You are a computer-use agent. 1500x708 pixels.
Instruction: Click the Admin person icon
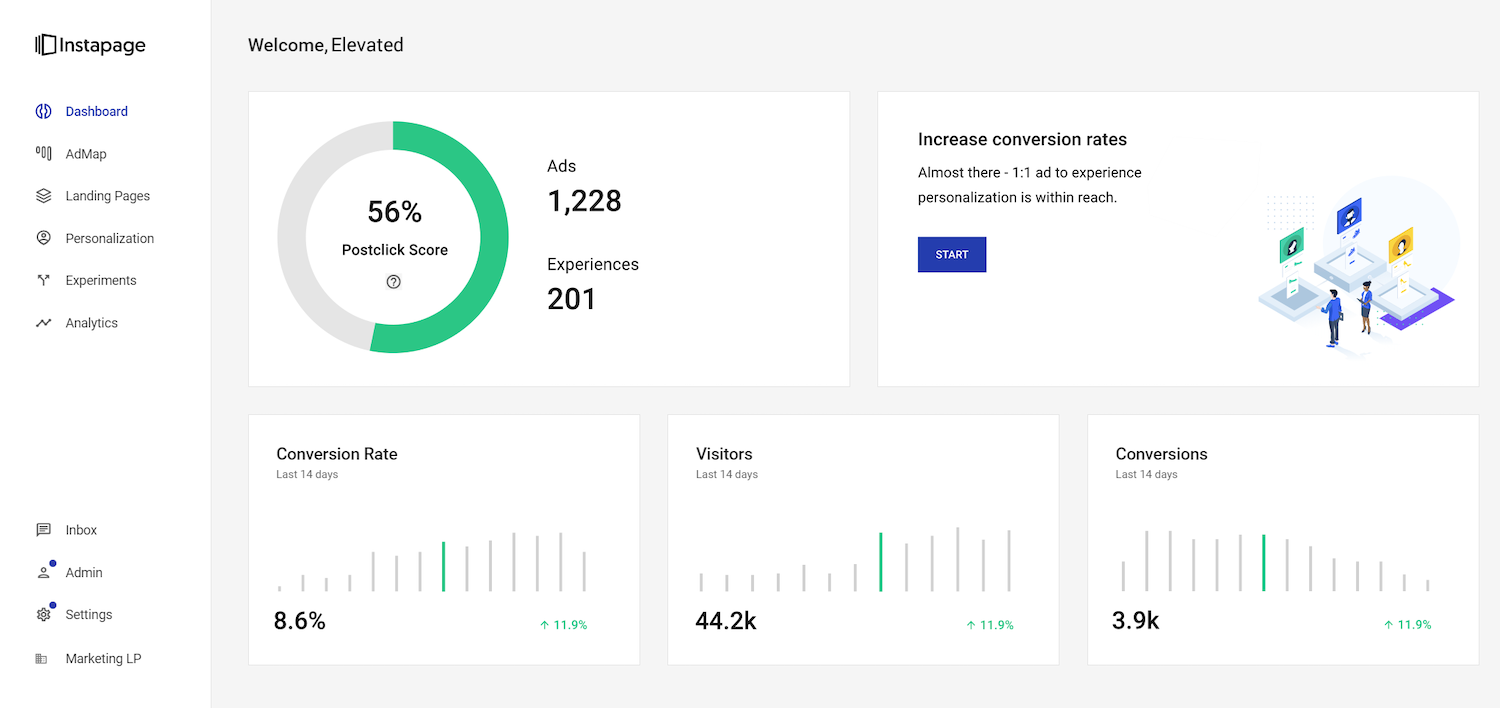point(43,573)
